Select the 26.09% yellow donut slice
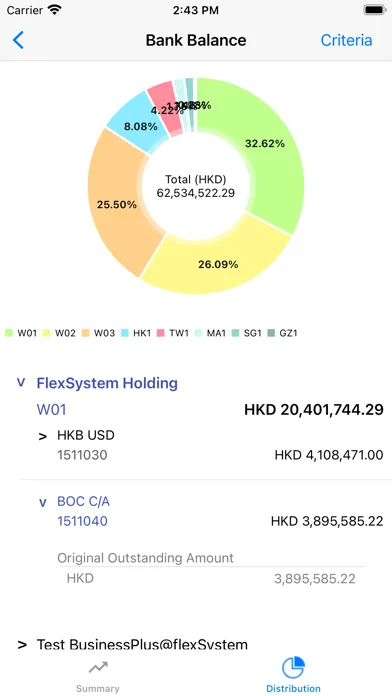The image size is (392, 696). (218, 265)
